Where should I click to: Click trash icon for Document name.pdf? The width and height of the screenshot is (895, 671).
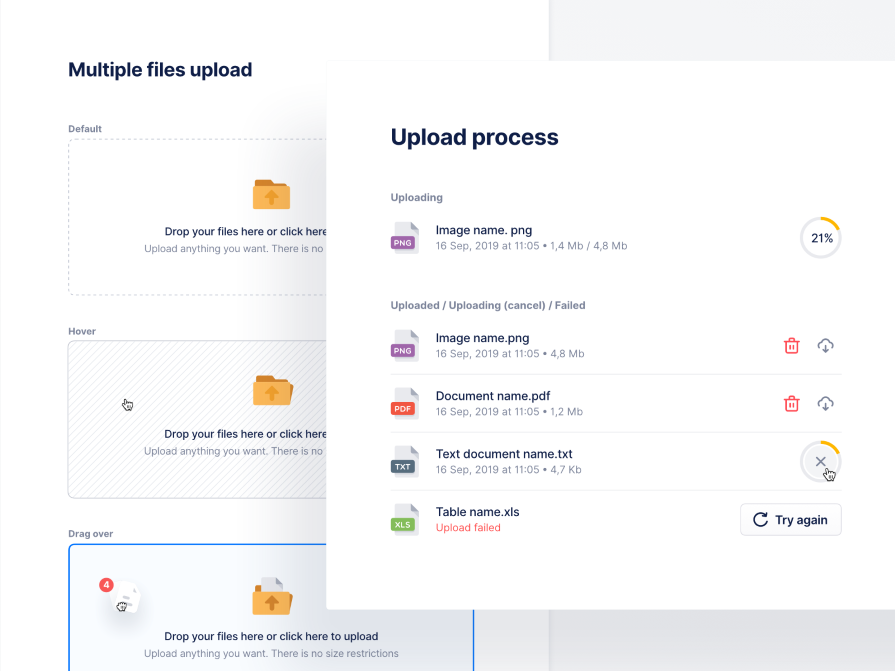[791, 404]
